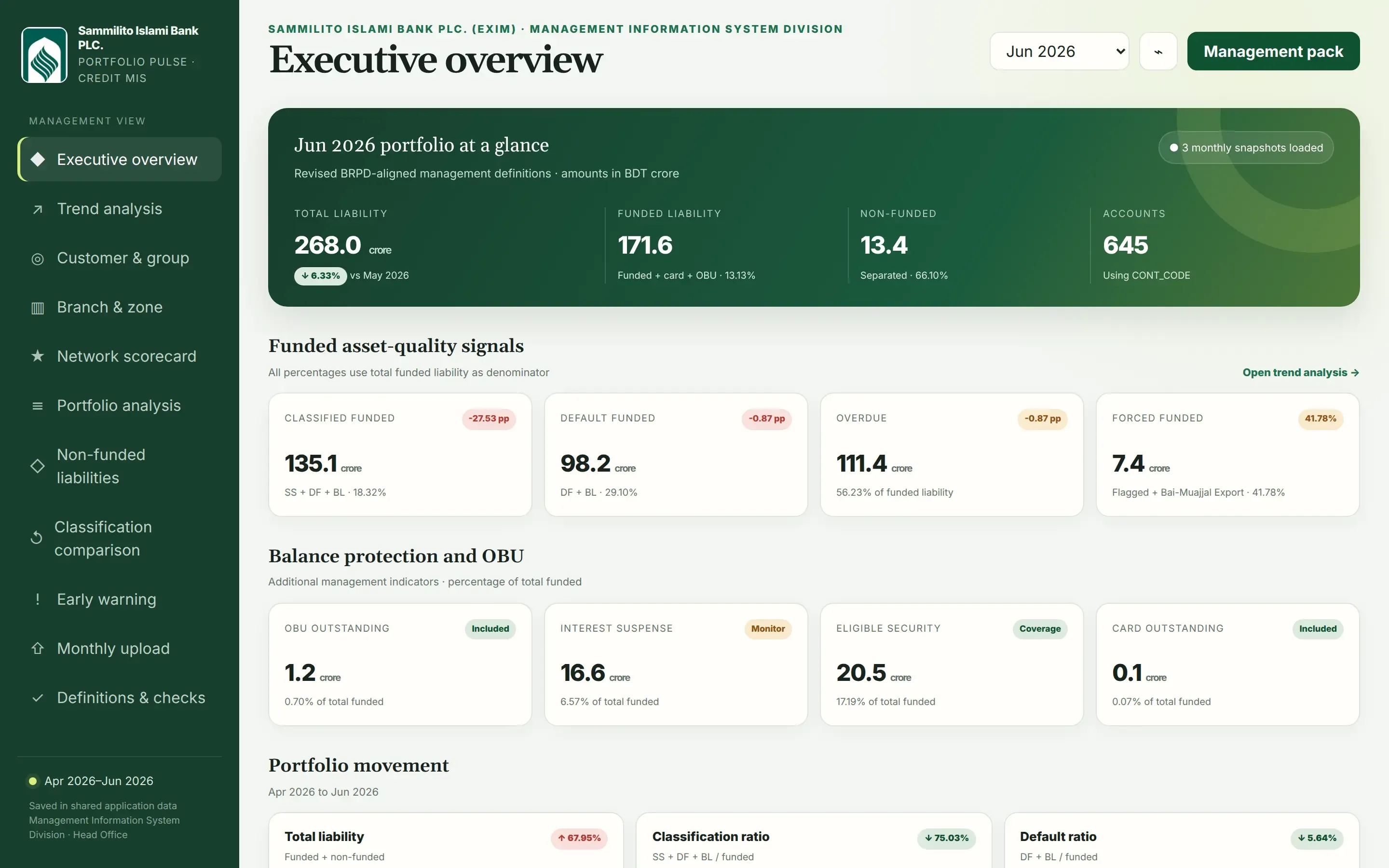Click the Sammilito Islami Bank logo
Viewport: 1389px width, 868px height.
(x=44, y=55)
